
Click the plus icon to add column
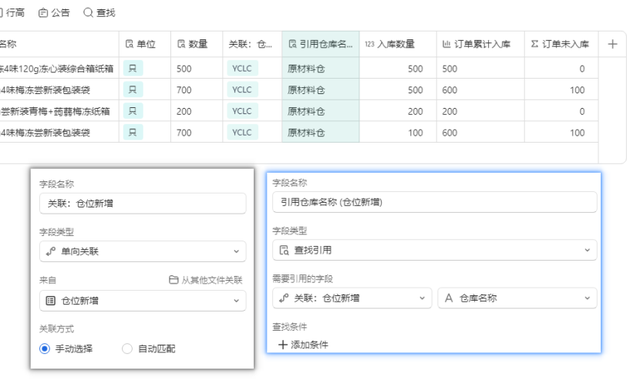point(612,44)
